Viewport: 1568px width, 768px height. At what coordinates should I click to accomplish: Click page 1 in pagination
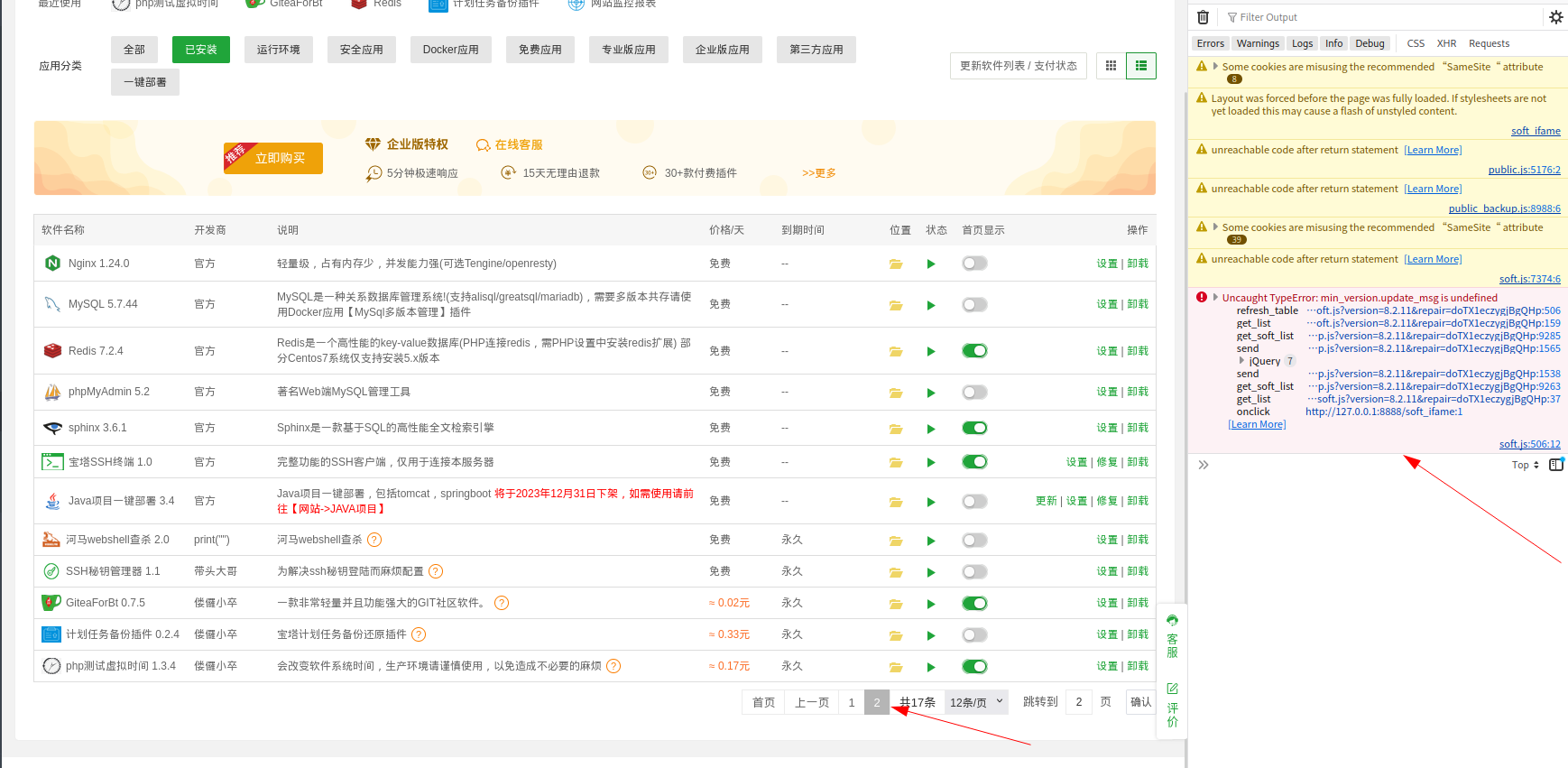click(x=851, y=702)
